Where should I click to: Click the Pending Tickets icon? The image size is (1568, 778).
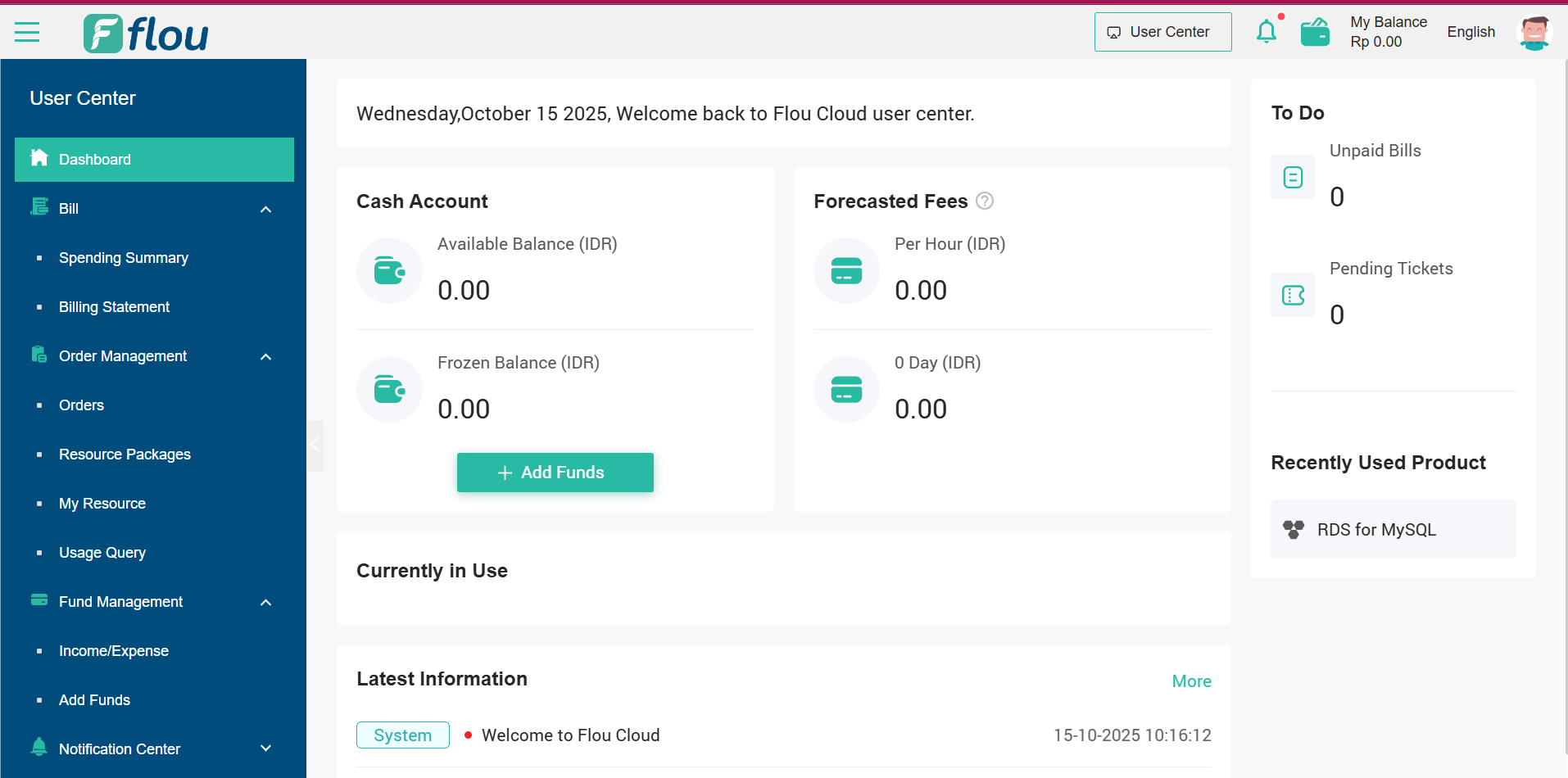(1292, 295)
